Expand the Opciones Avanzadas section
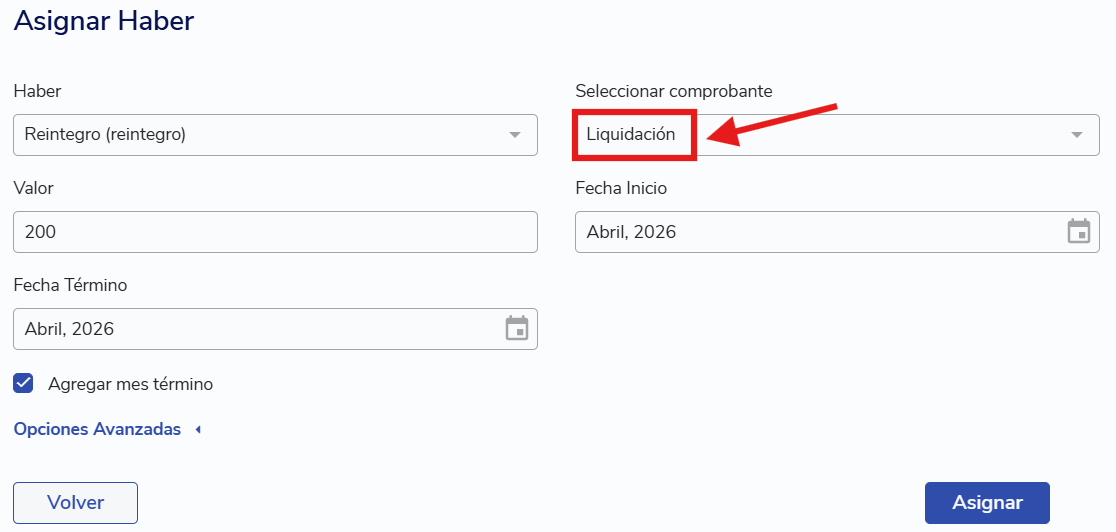Screen dimensions: 1116x532 (x=97, y=429)
